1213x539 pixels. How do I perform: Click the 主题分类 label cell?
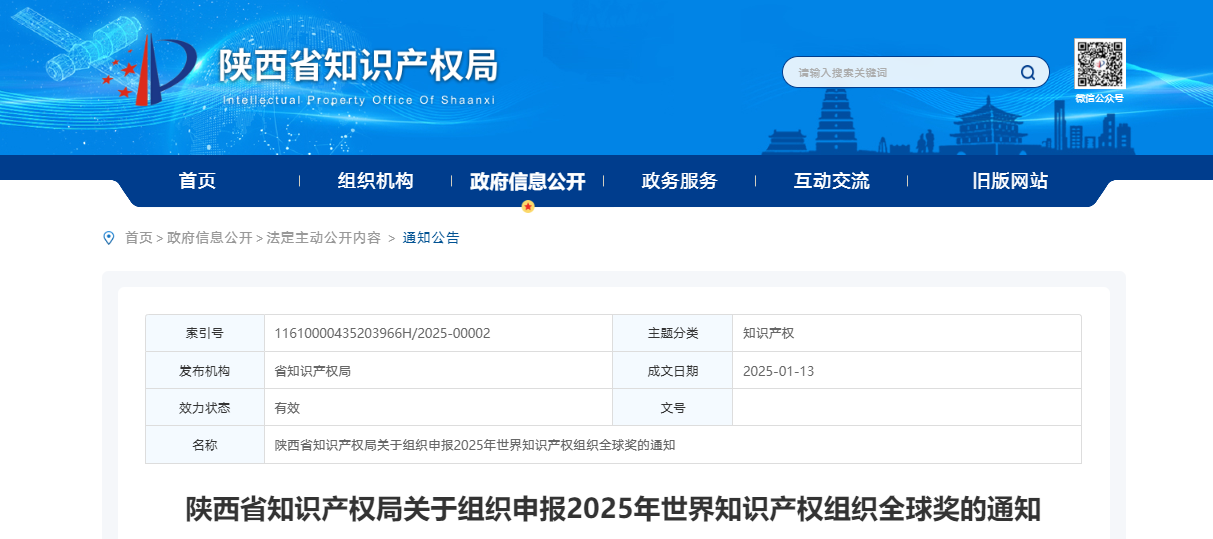pos(673,333)
